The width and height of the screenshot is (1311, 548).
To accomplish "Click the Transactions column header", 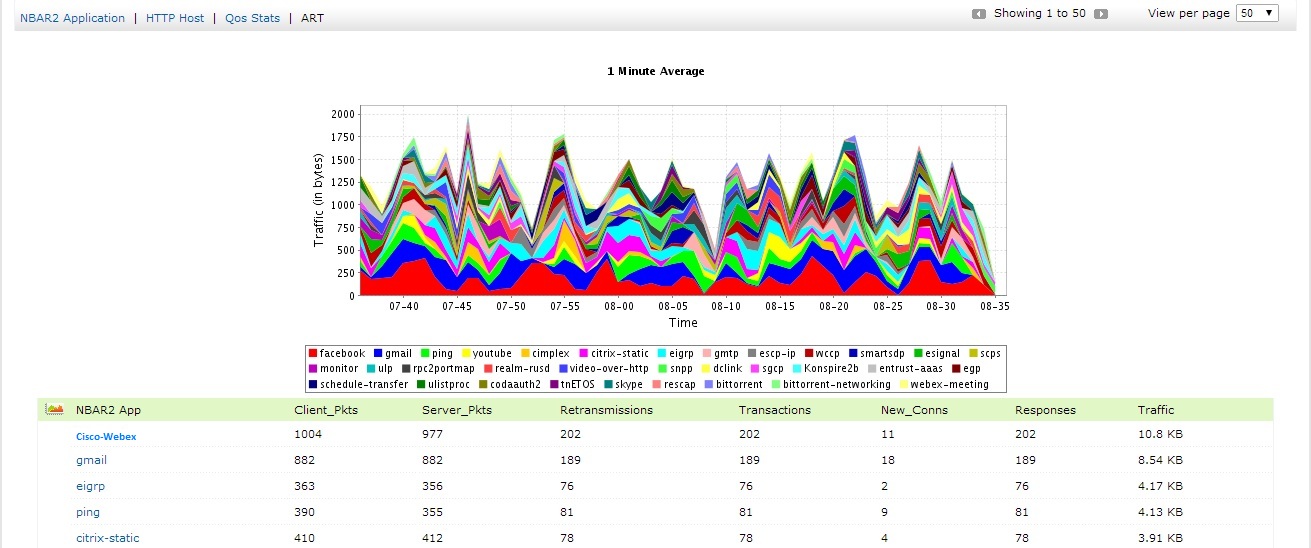I will click(775, 410).
